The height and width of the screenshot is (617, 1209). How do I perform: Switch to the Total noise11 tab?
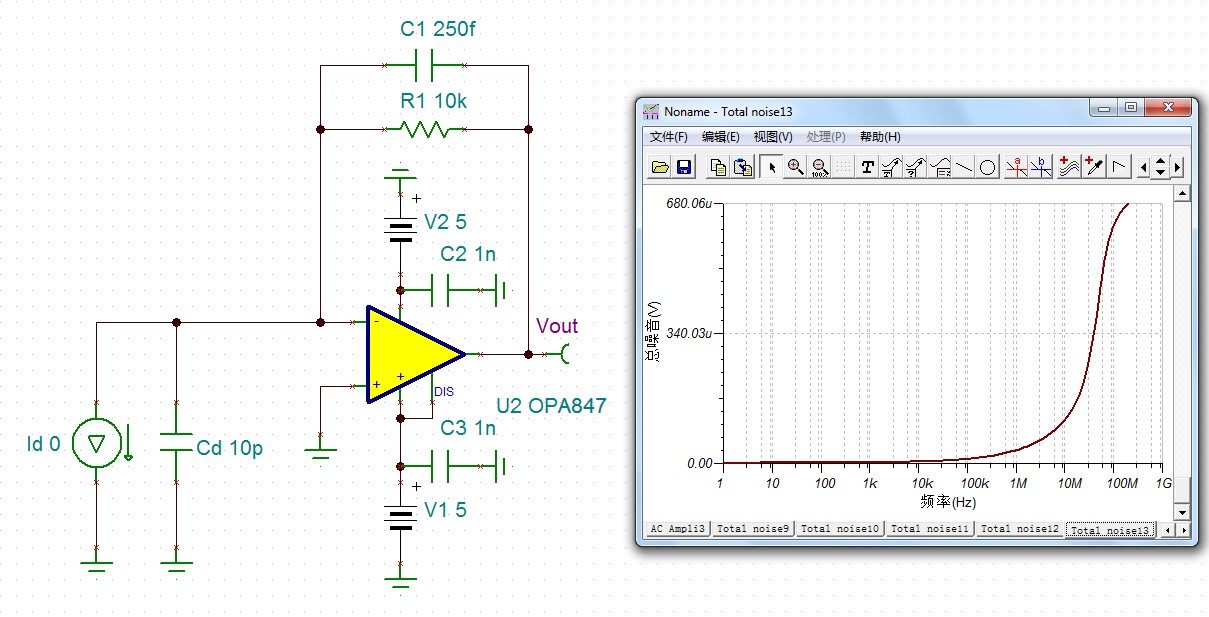tap(930, 529)
